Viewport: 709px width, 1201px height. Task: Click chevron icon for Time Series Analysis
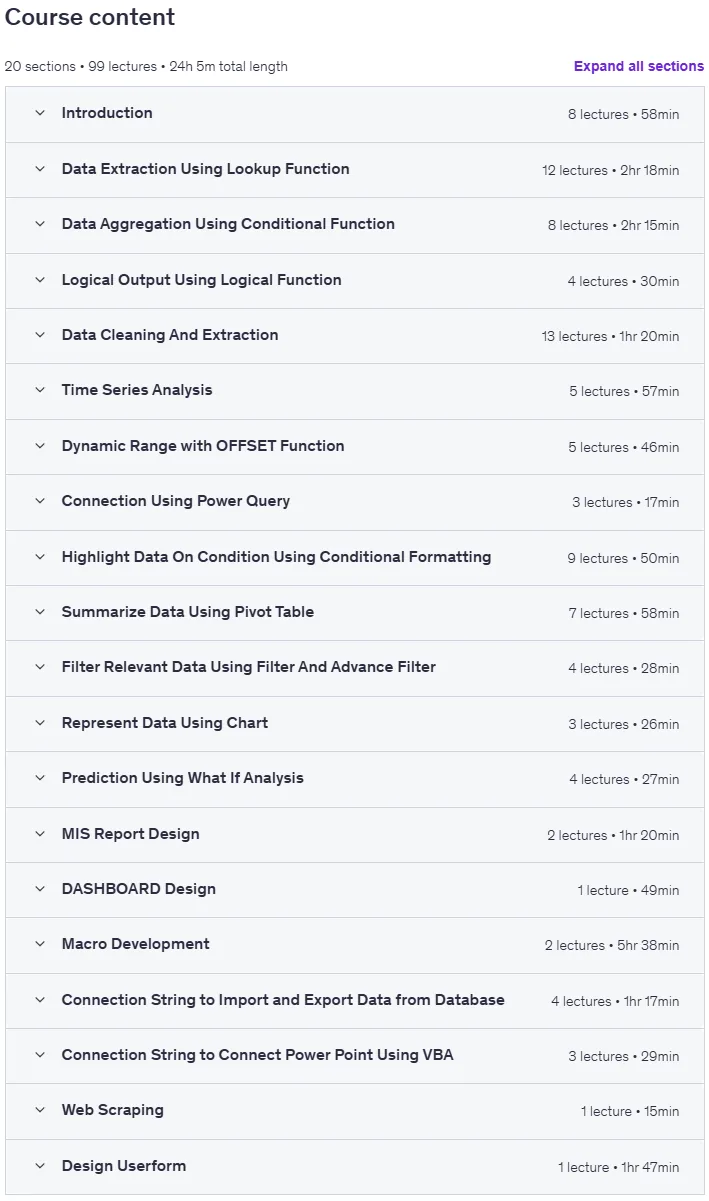pyautogui.click(x=40, y=390)
